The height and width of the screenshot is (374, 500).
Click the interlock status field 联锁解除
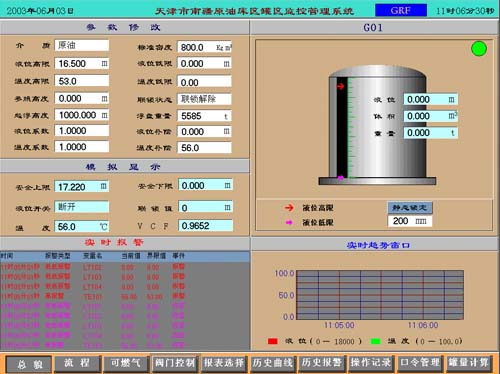point(204,99)
